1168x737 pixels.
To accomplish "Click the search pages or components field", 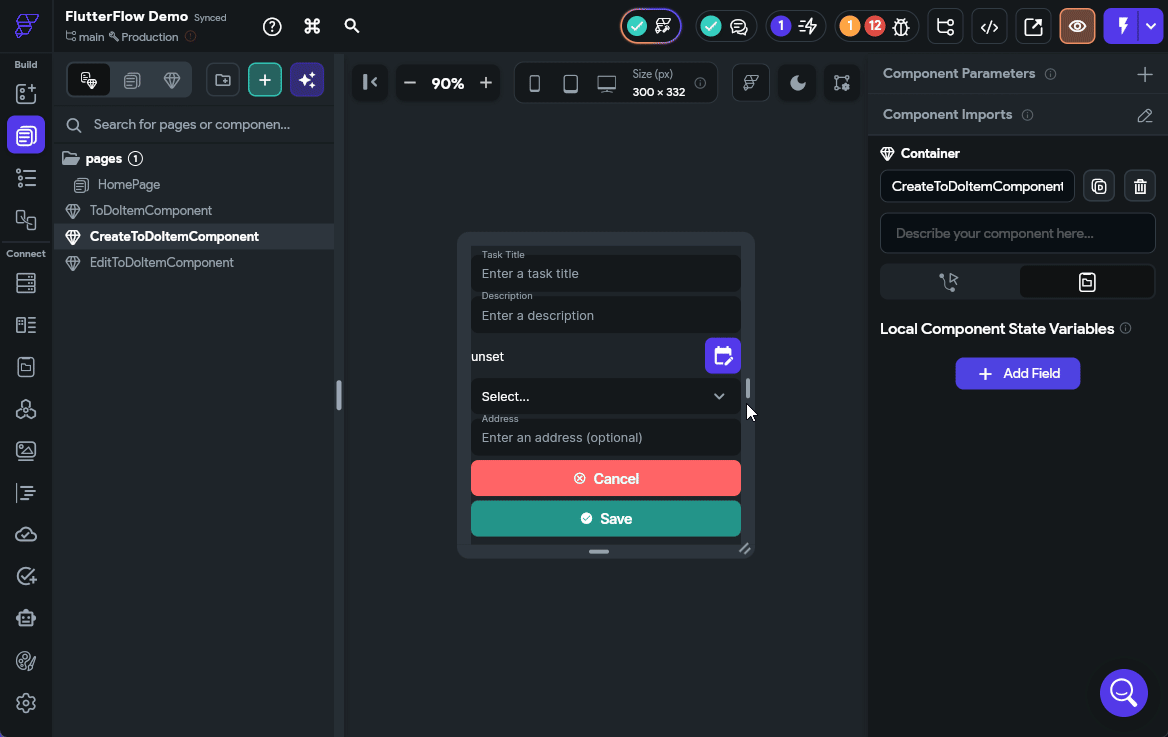I will (x=194, y=124).
